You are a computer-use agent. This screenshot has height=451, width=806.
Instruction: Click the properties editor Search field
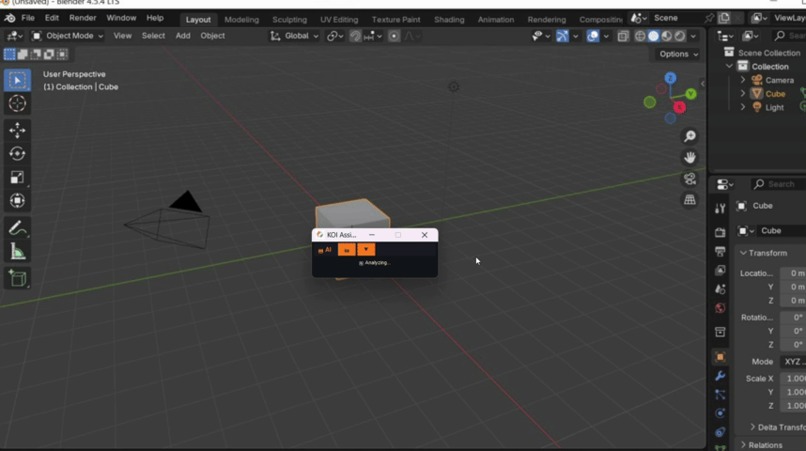click(x=778, y=184)
